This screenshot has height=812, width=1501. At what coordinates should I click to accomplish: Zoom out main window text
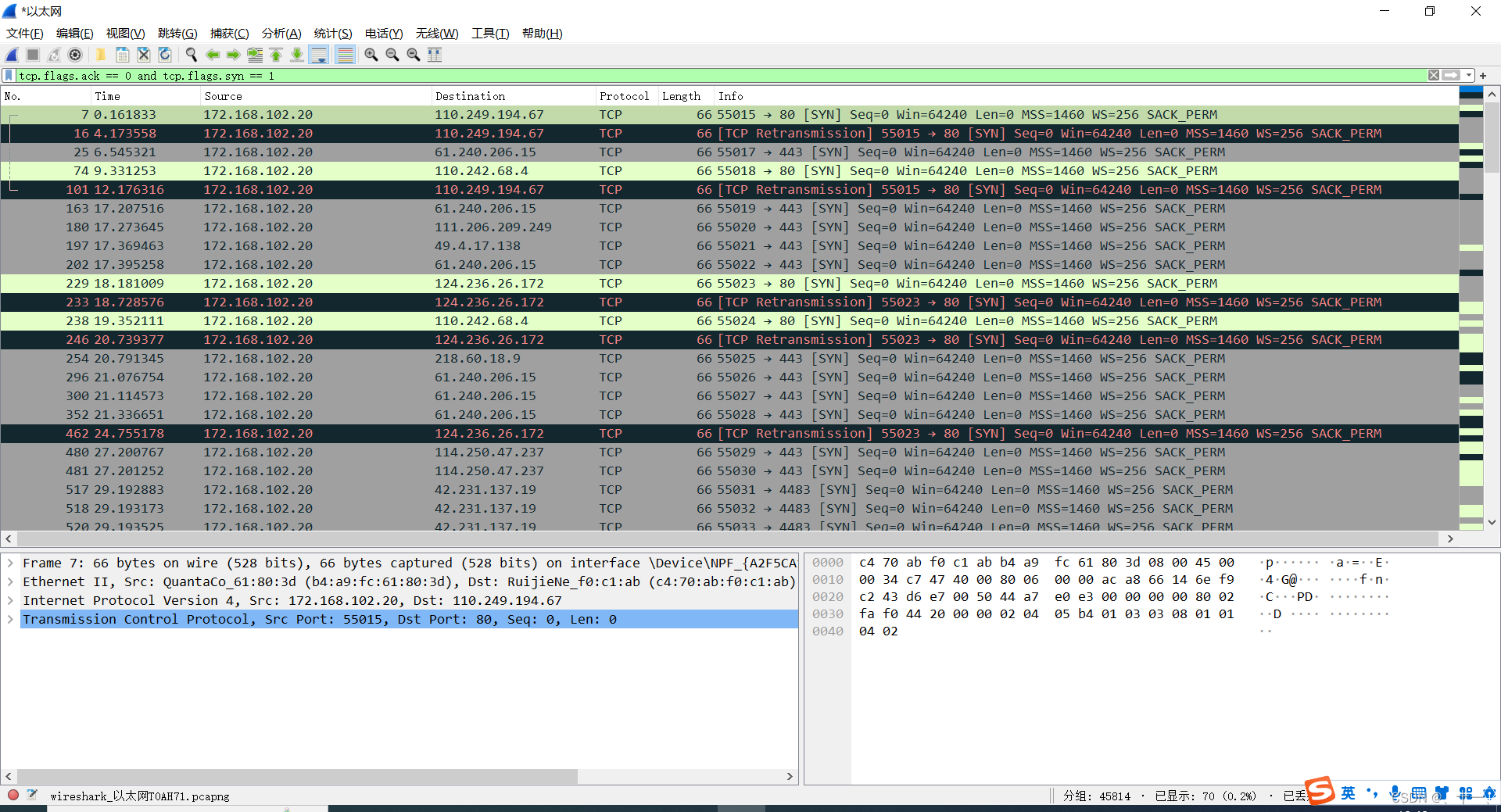point(392,55)
